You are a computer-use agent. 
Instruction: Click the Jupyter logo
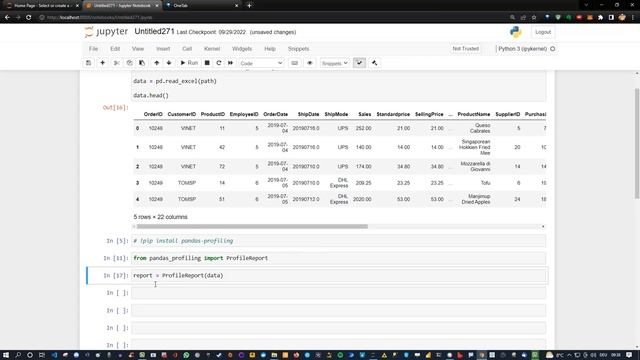[x=107, y=32]
